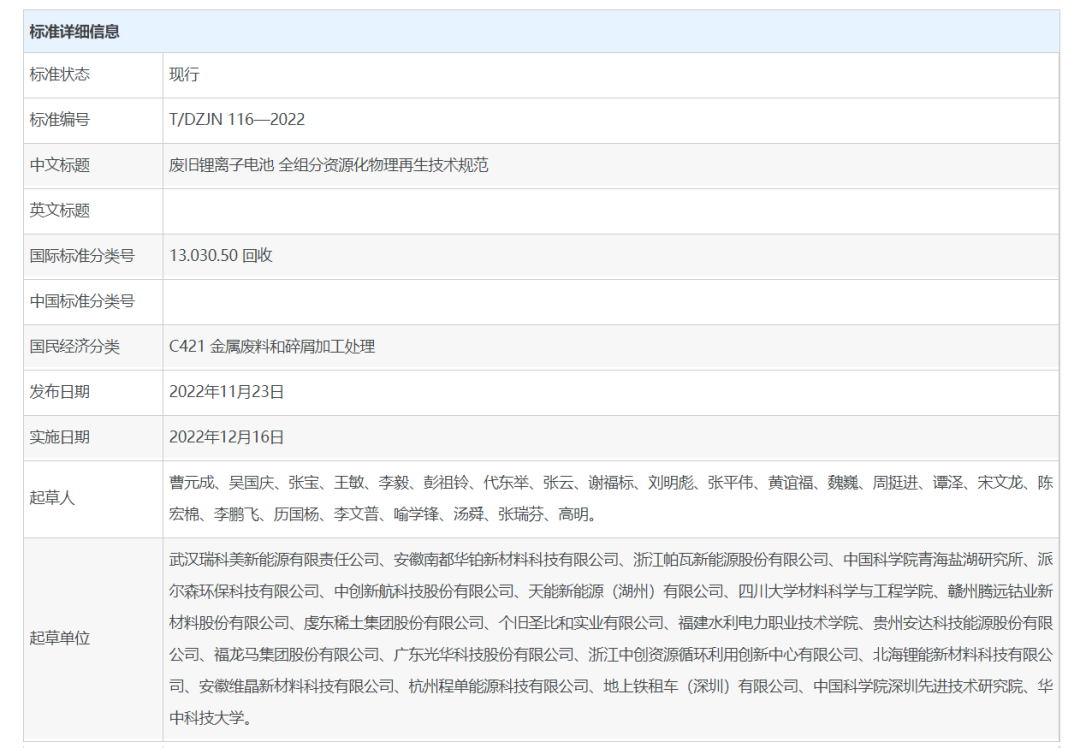Click drafter name 曹元成
1080x748 pixels.
pyautogui.click(x=192, y=482)
